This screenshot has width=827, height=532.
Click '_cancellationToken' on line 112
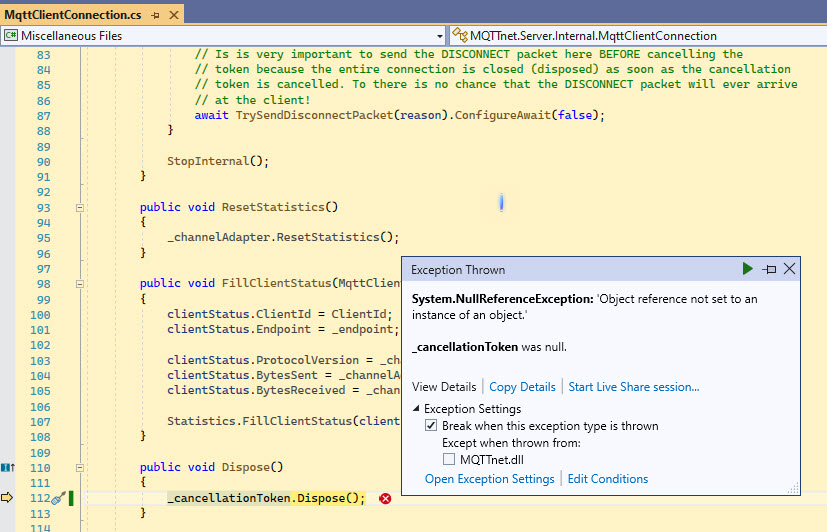click(x=229, y=498)
